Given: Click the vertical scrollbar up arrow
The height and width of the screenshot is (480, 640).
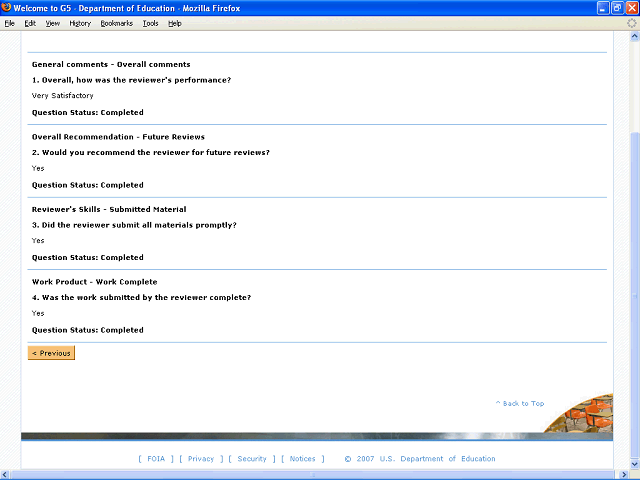Looking at the screenshot, I should pyautogui.click(x=634, y=36).
